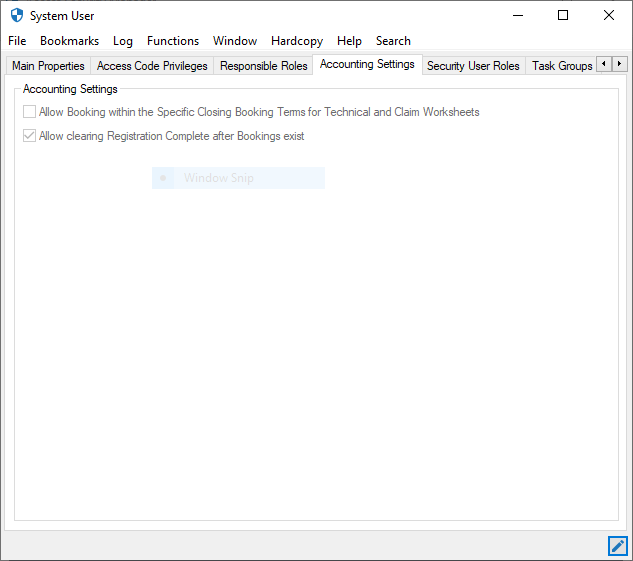Open the Help menu
633x561 pixels.
pos(349,41)
